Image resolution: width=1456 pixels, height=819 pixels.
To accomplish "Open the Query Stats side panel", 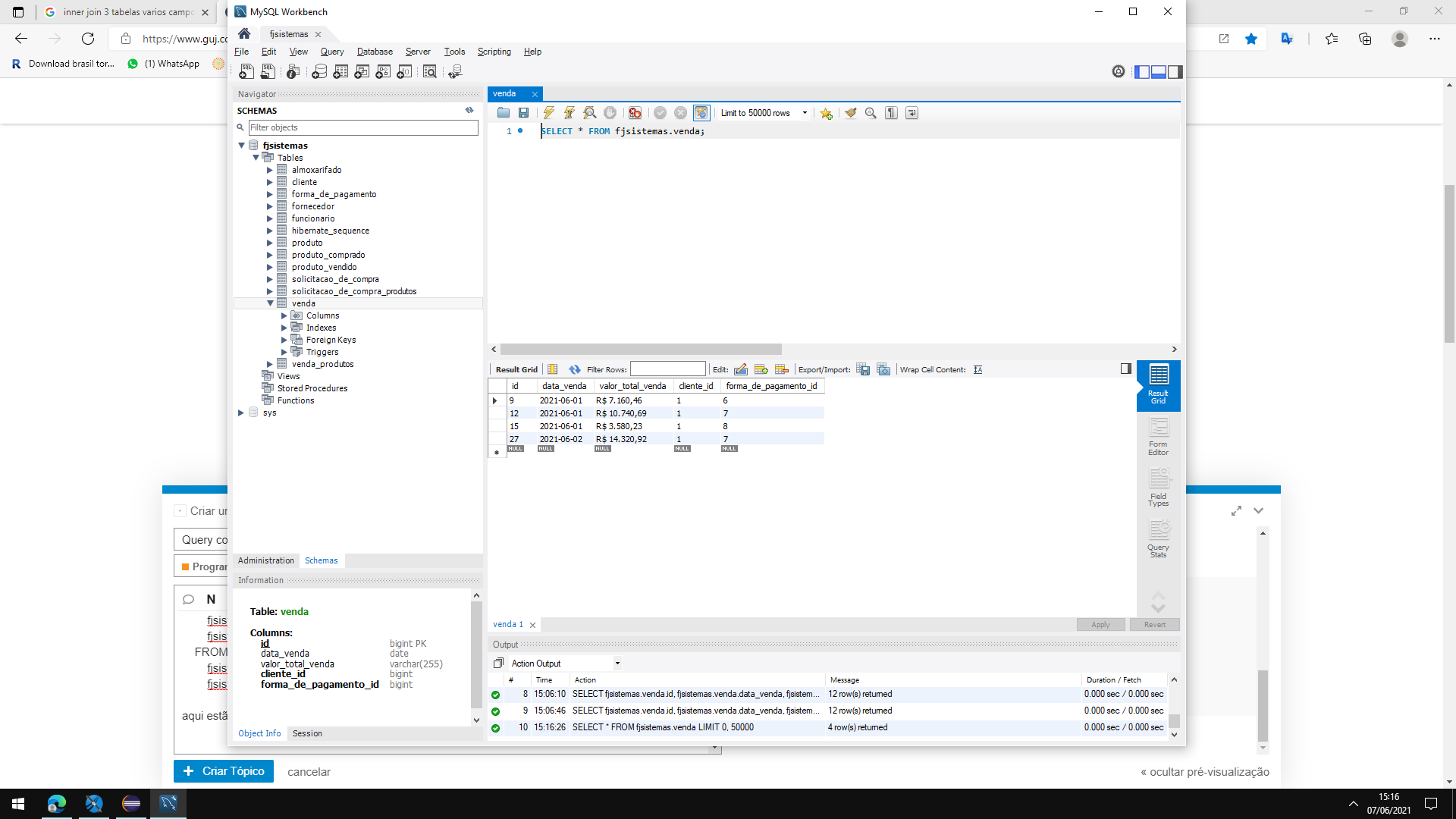I will [1158, 539].
